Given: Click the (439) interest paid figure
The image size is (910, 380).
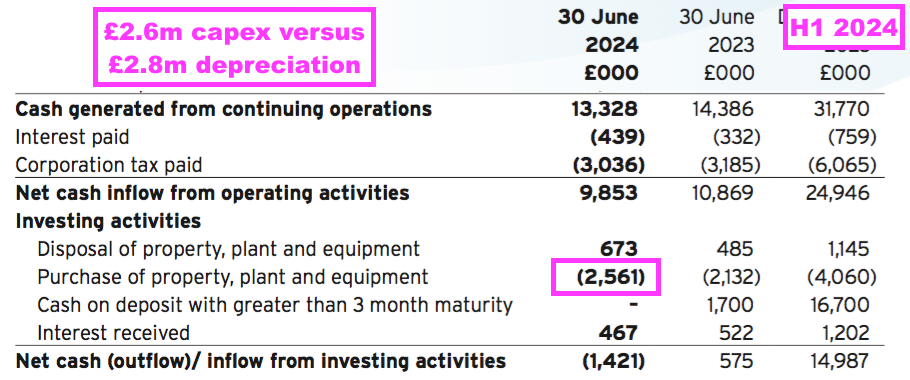Looking at the screenshot, I should [615, 137].
